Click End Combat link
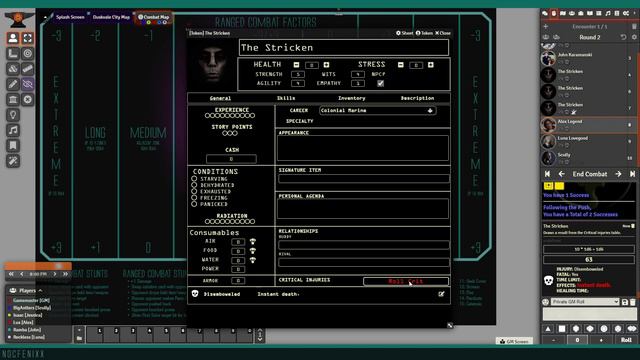 [x=590, y=174]
